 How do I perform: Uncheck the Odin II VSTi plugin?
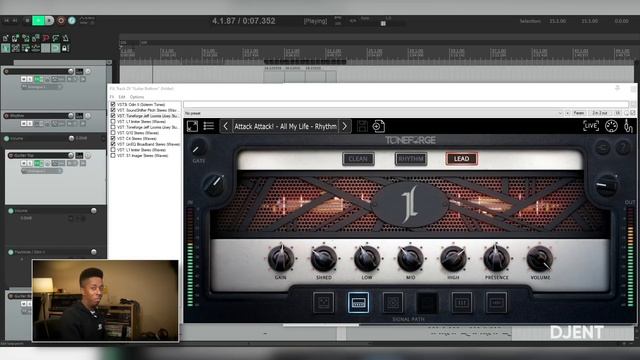[x=113, y=104]
